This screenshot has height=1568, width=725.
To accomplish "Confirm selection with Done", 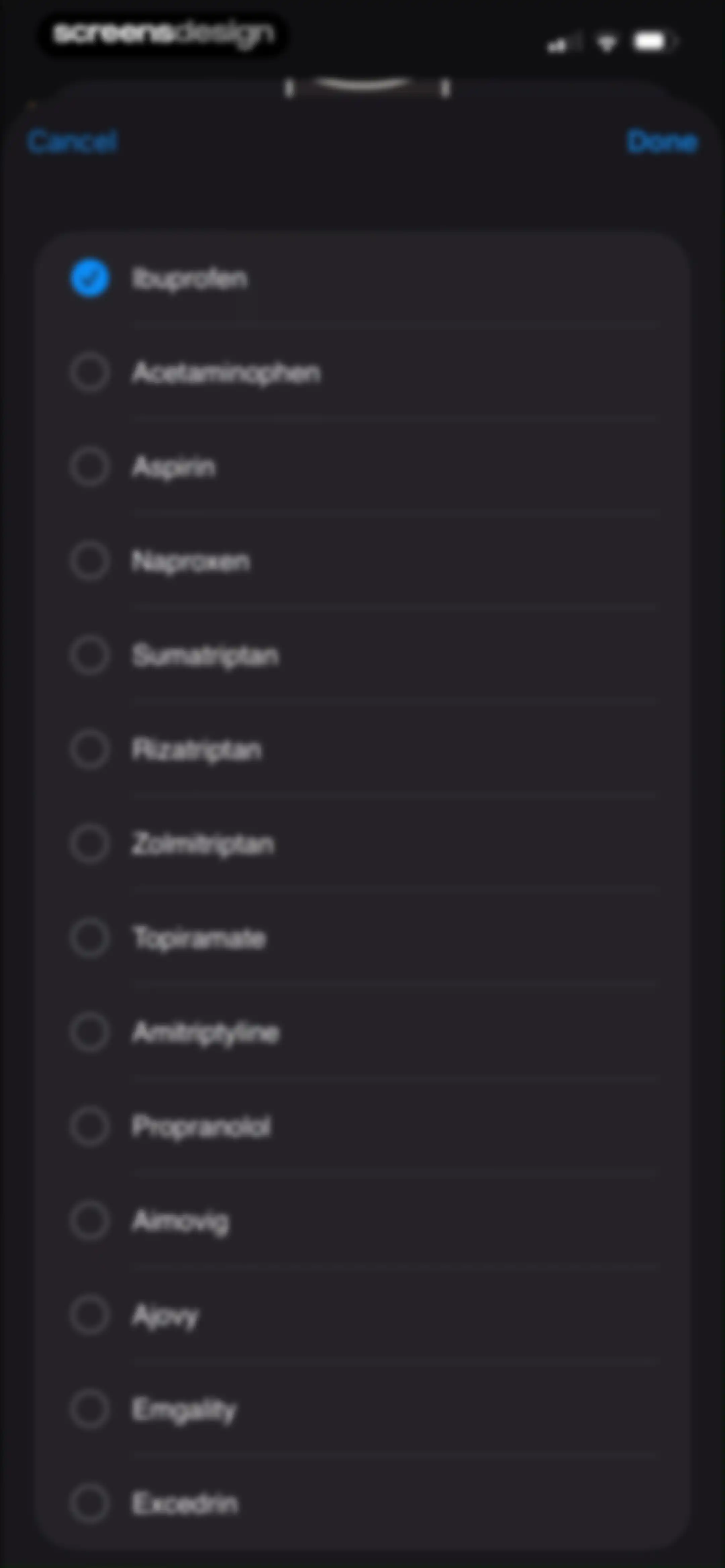I will [x=662, y=141].
